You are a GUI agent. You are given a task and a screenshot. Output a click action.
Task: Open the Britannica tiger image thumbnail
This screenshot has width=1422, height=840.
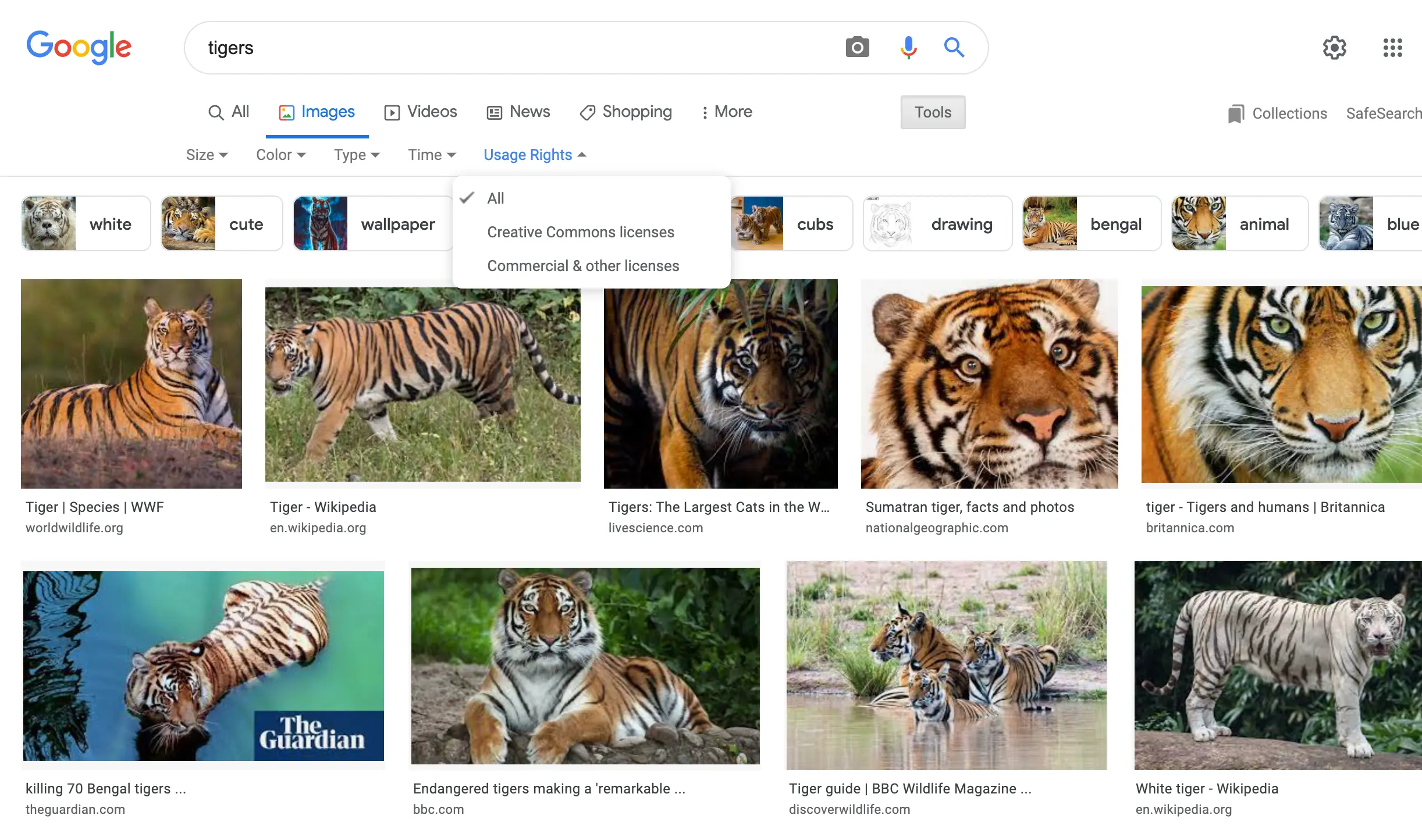pos(1282,384)
